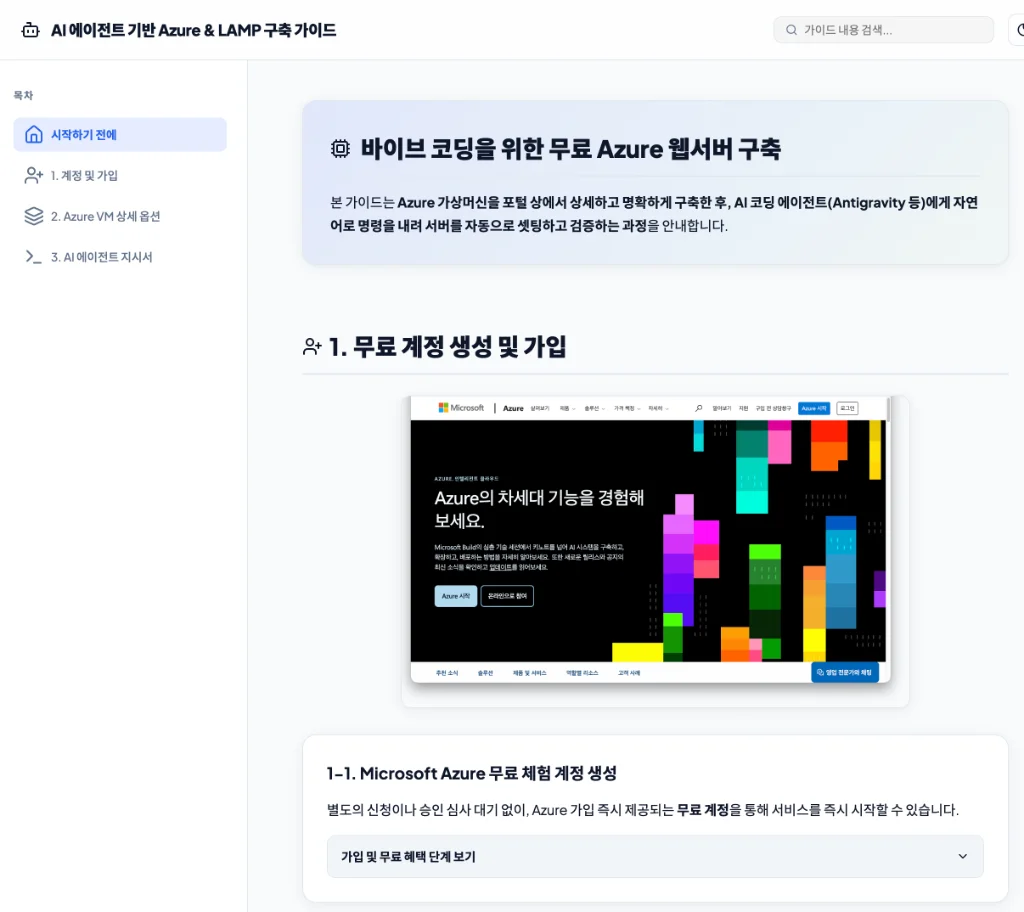
Task: Click 온라인으로 참여 button in screenshot
Action: pos(507,596)
